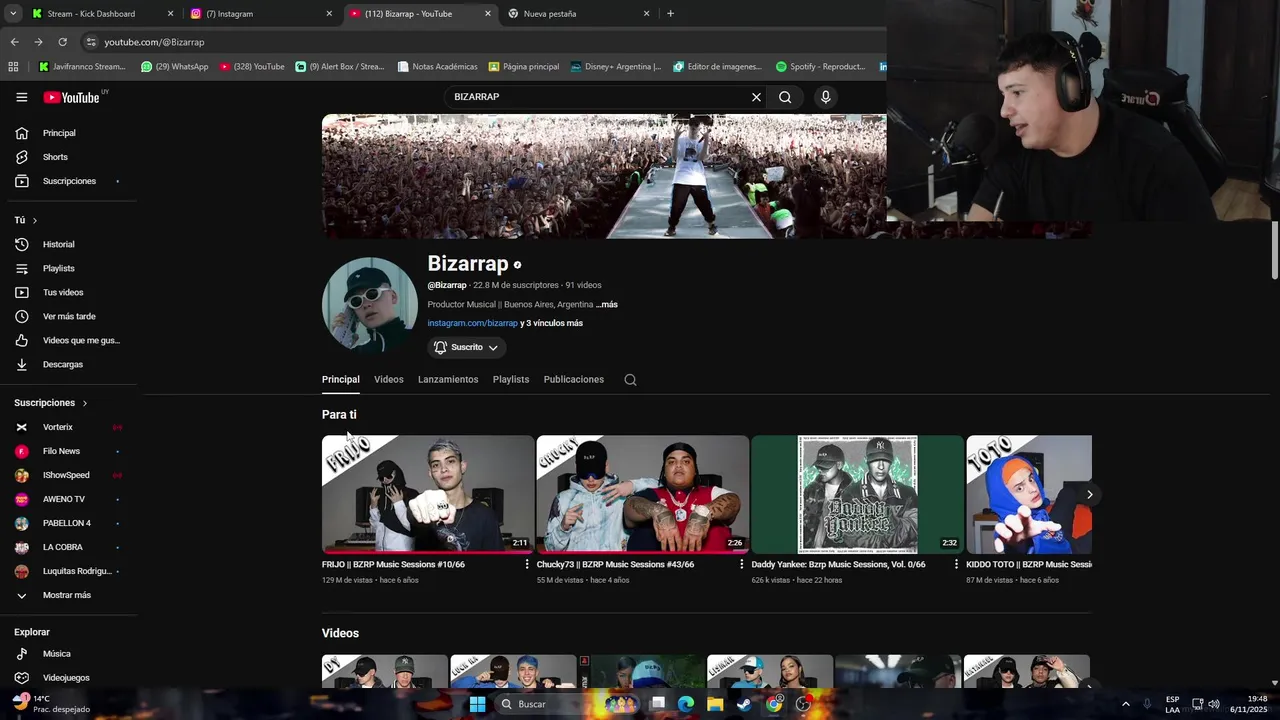The width and height of the screenshot is (1280, 720).
Task: Click the YouTube logo
Action: [x=71, y=97]
